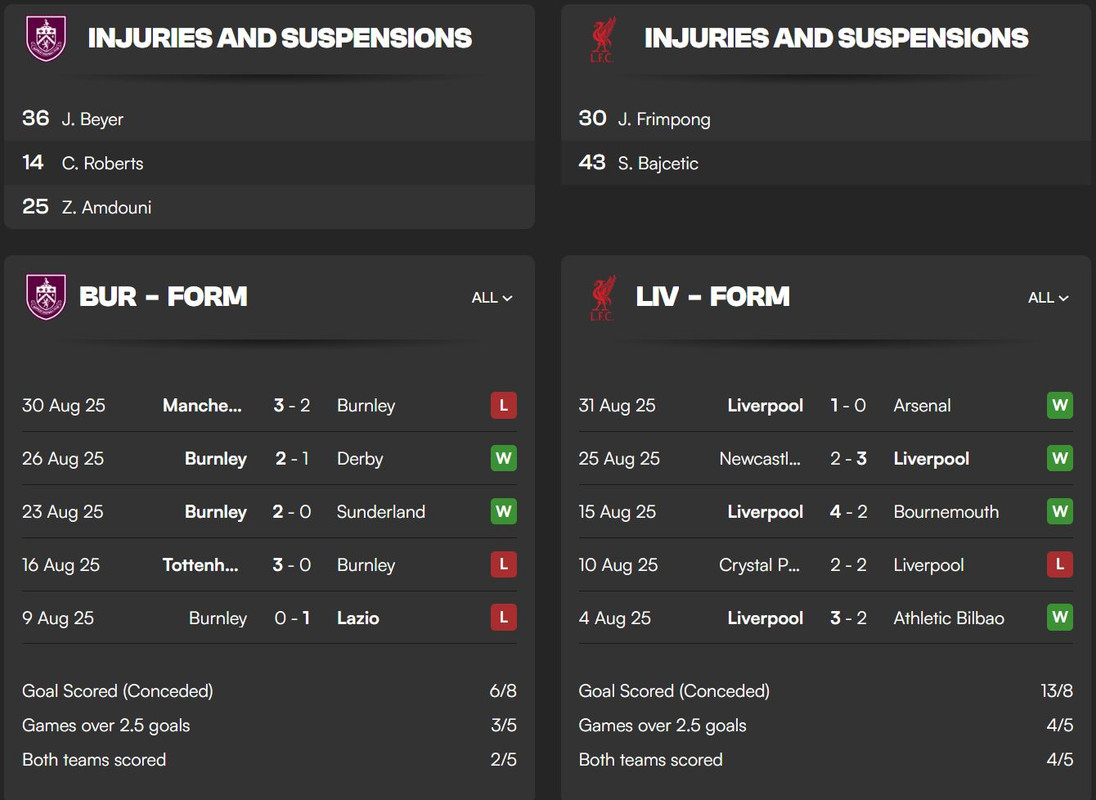Click the L badge for Crystal Palace match
This screenshot has width=1096, height=800.
1060,565
